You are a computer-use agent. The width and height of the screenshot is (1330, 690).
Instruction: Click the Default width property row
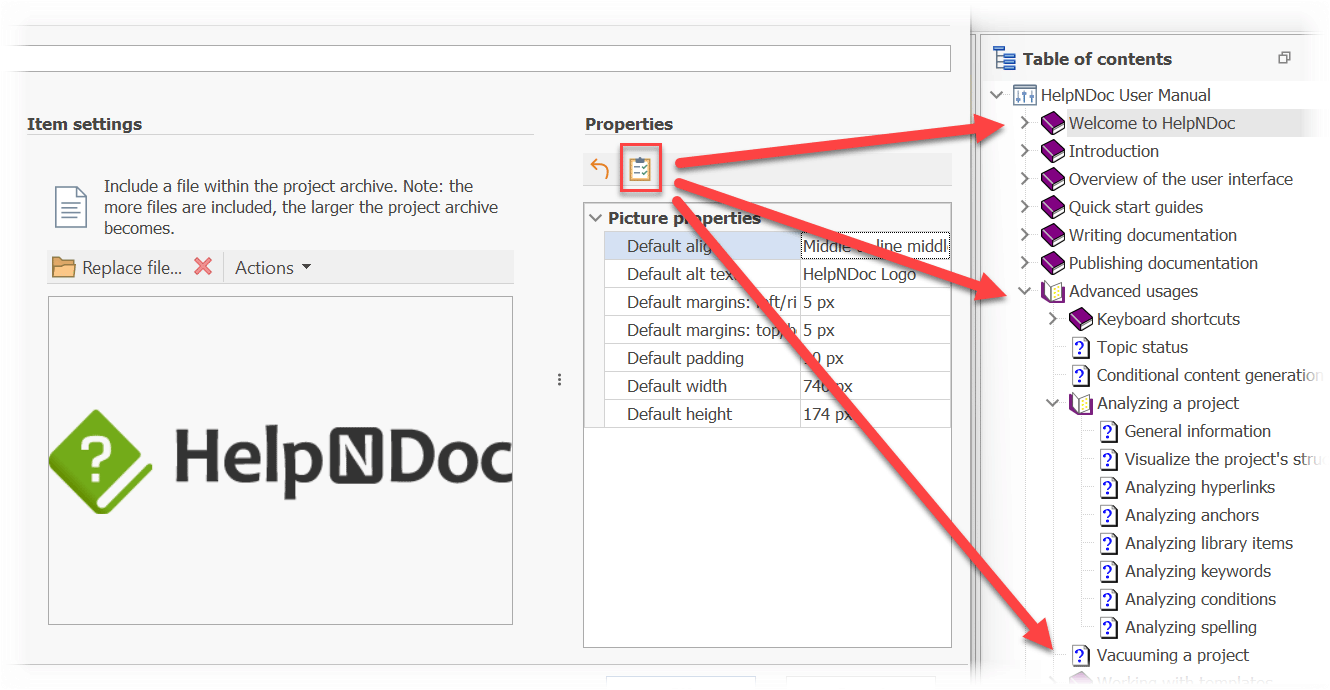pyautogui.click(x=777, y=386)
